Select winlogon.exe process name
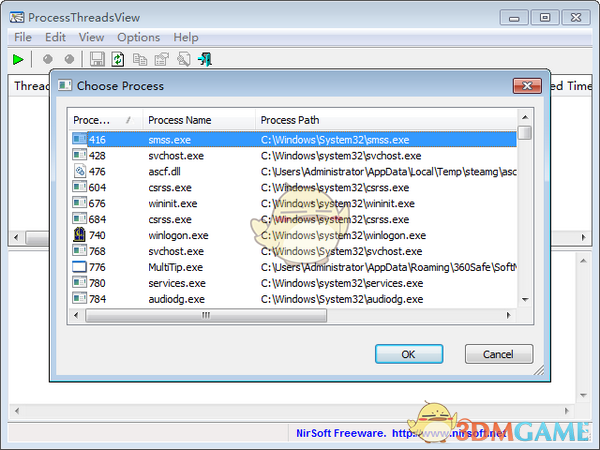 pyautogui.click(x=178, y=235)
